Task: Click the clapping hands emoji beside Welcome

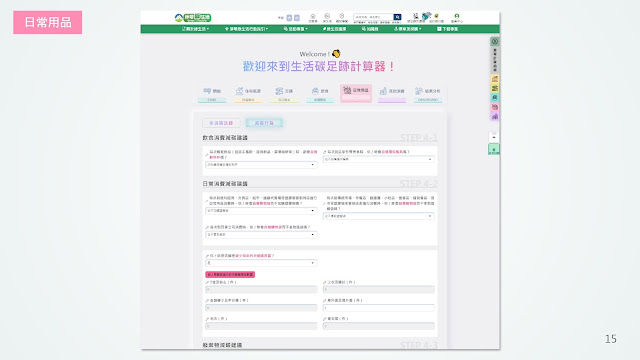Action: point(336,53)
